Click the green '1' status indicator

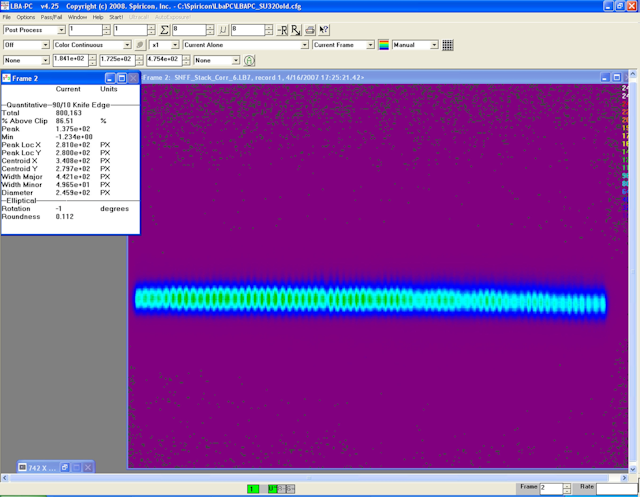[253, 488]
